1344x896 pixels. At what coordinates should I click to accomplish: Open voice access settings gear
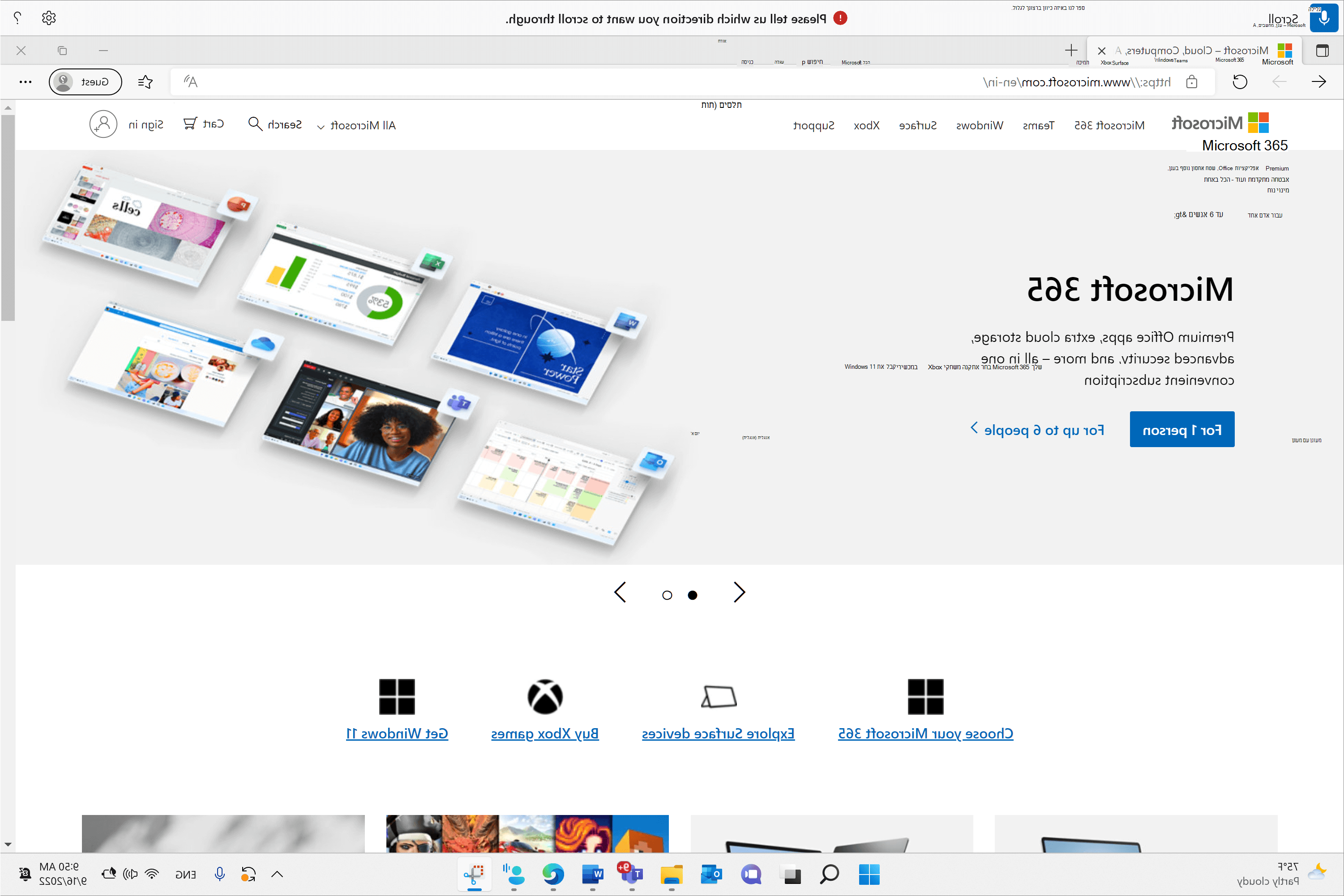(49, 18)
